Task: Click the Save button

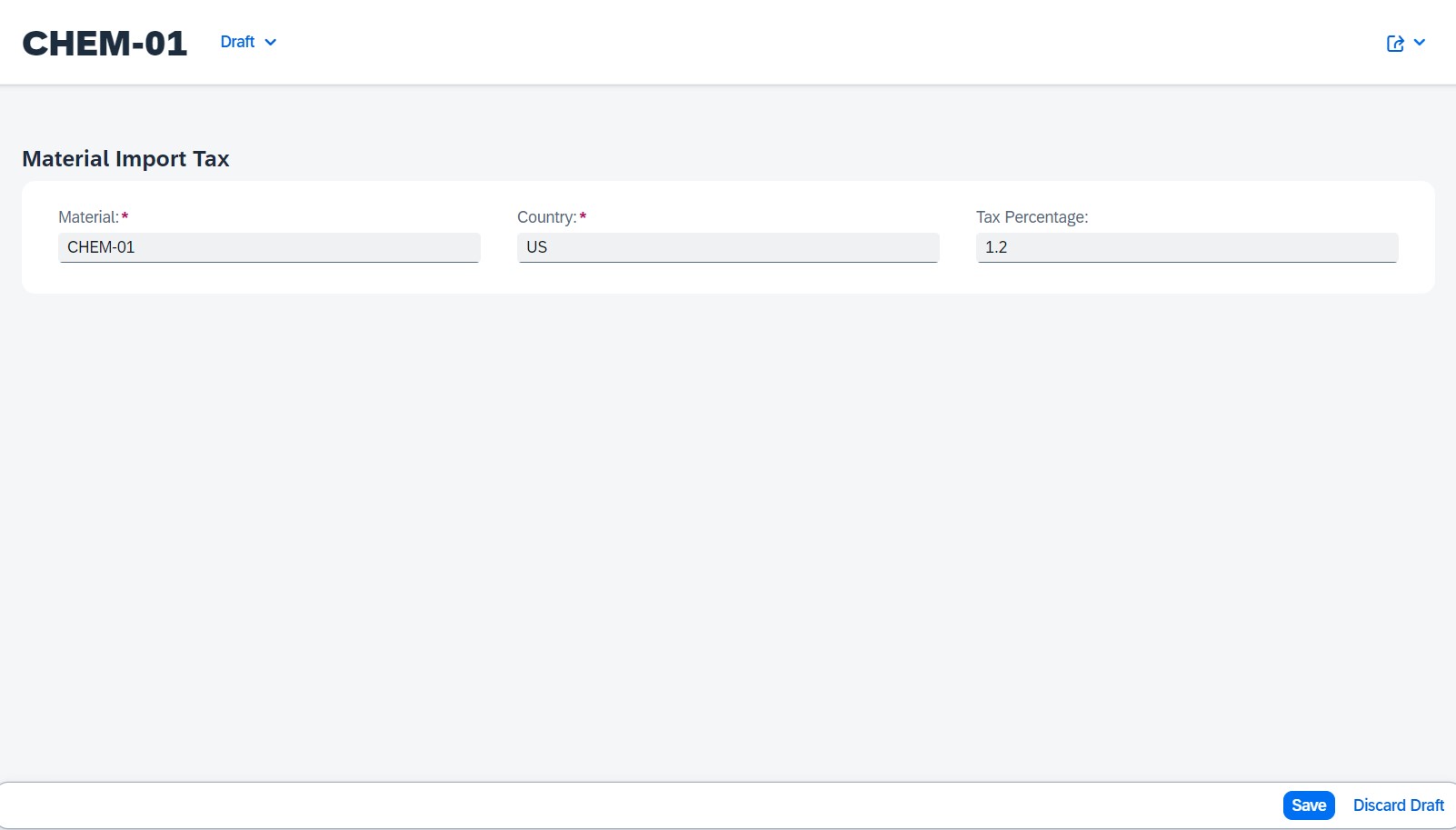Action: 1309,805
